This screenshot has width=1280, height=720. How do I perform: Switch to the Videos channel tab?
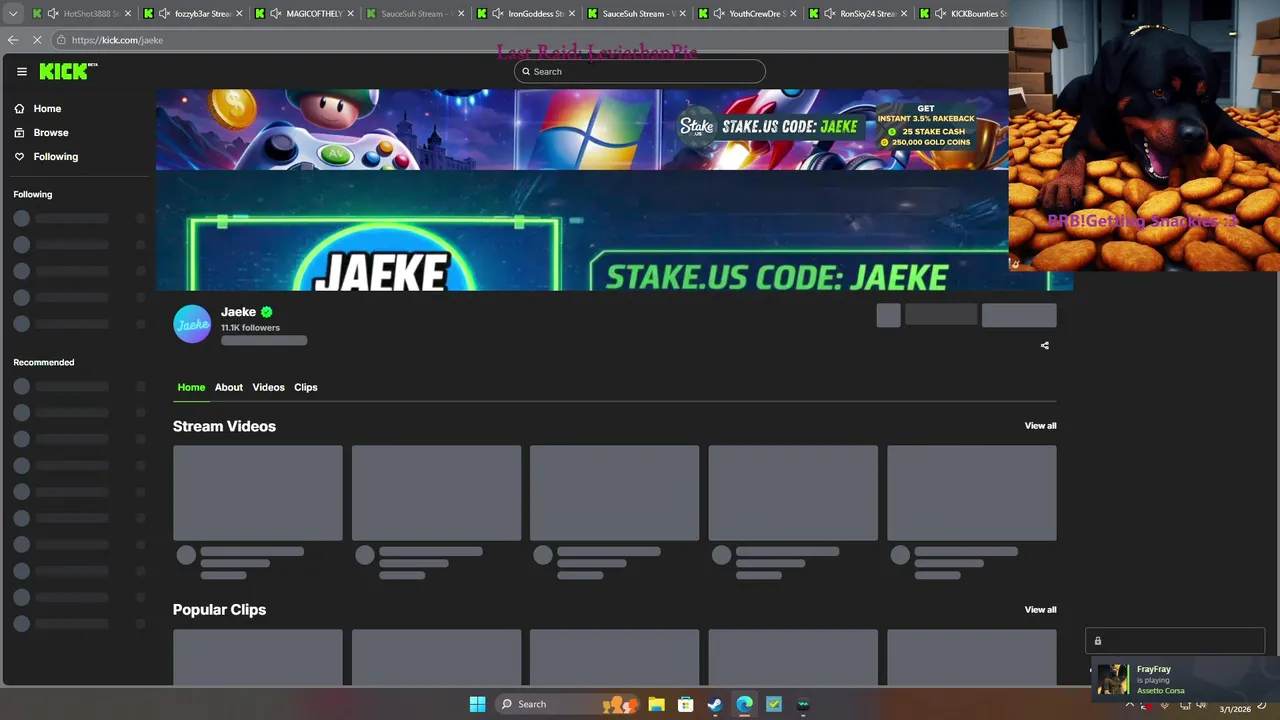(x=268, y=387)
